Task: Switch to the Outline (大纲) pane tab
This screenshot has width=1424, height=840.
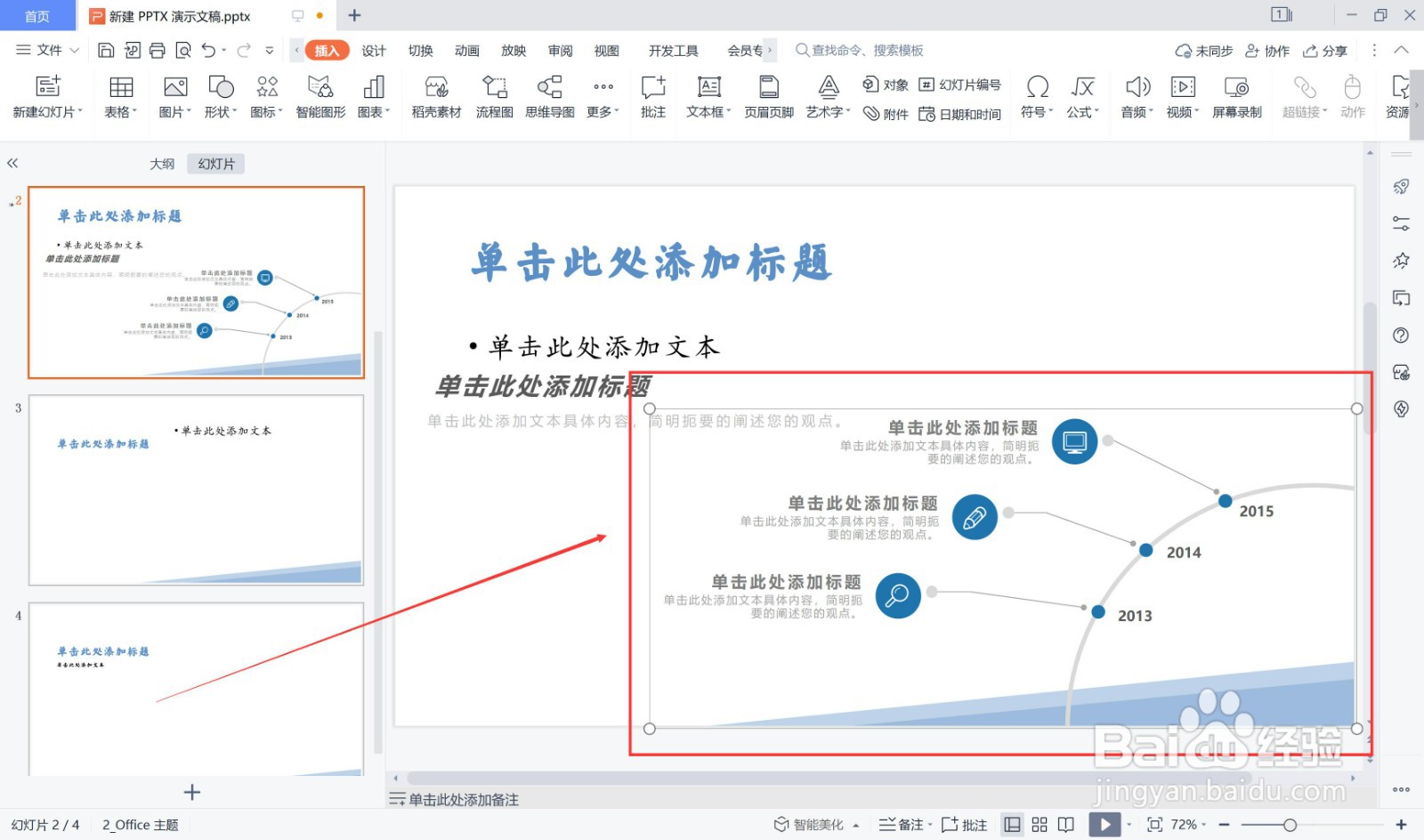Action: (162, 164)
